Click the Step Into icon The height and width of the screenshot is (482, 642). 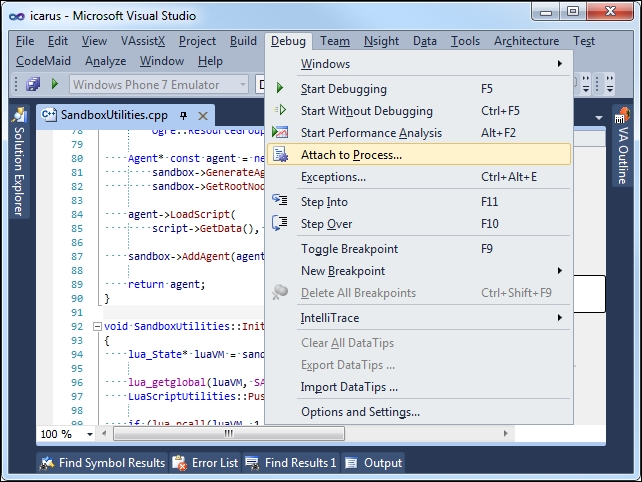click(280, 200)
